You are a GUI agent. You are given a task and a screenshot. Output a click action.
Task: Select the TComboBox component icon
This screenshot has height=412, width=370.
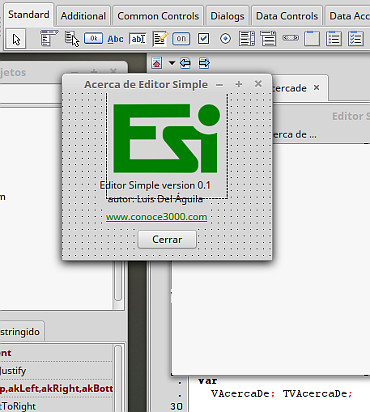coord(268,39)
